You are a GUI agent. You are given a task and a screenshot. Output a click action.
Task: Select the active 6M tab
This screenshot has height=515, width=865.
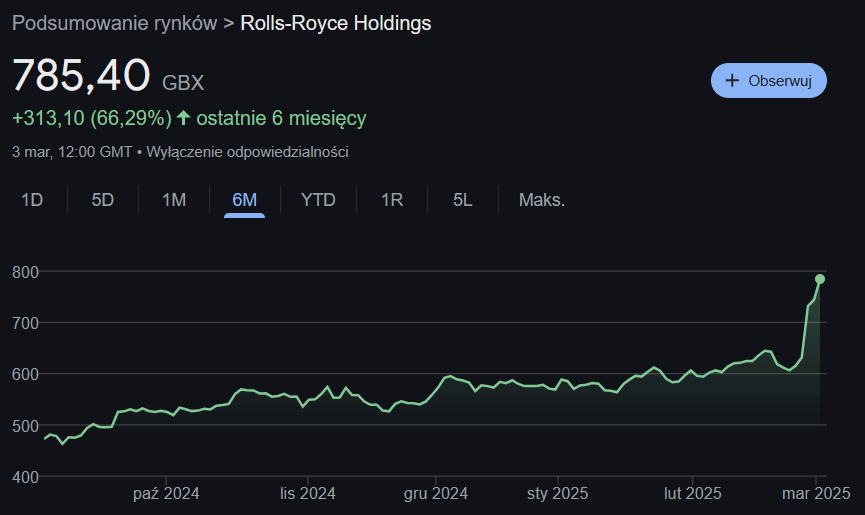pos(244,200)
